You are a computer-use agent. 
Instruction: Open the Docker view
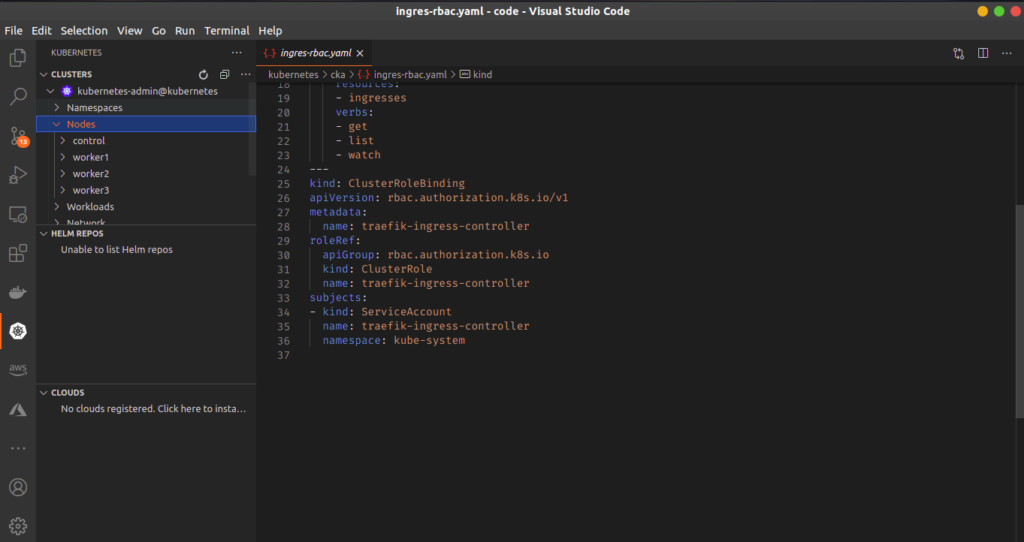[18, 292]
